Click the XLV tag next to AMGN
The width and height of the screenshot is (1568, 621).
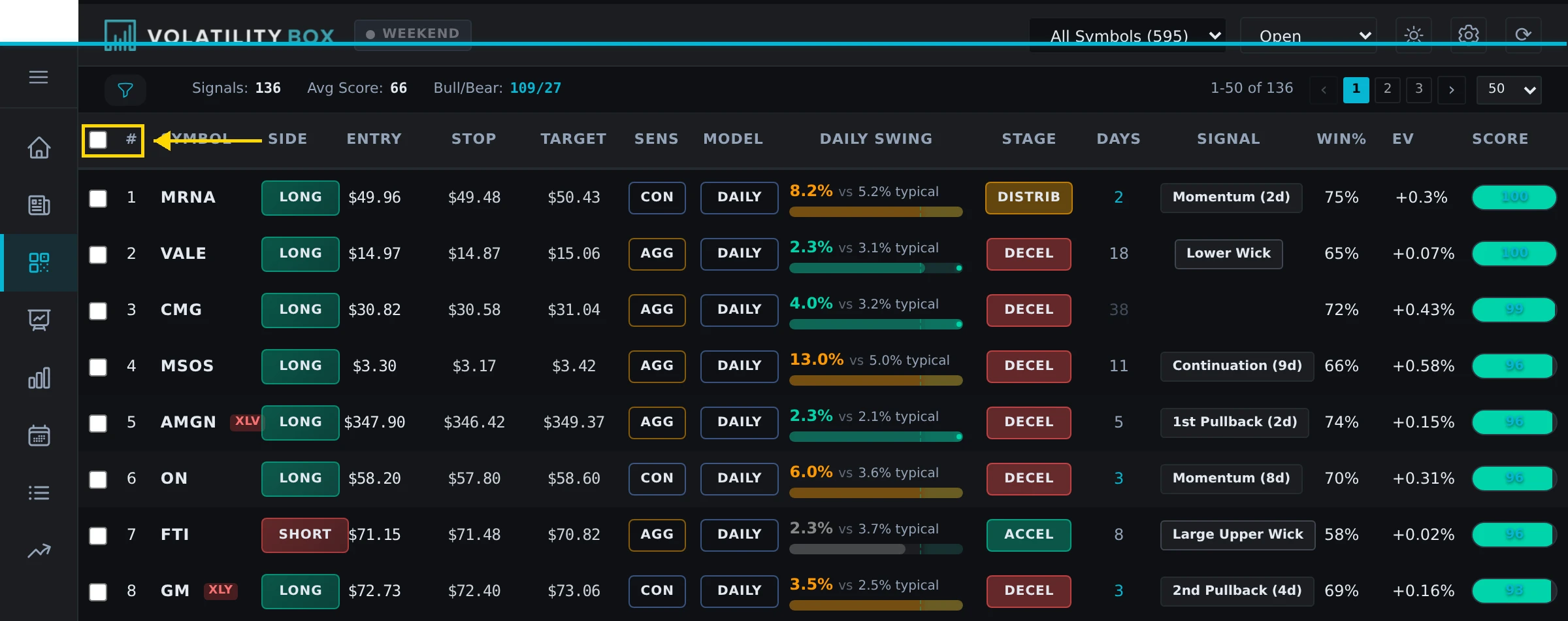point(246,422)
